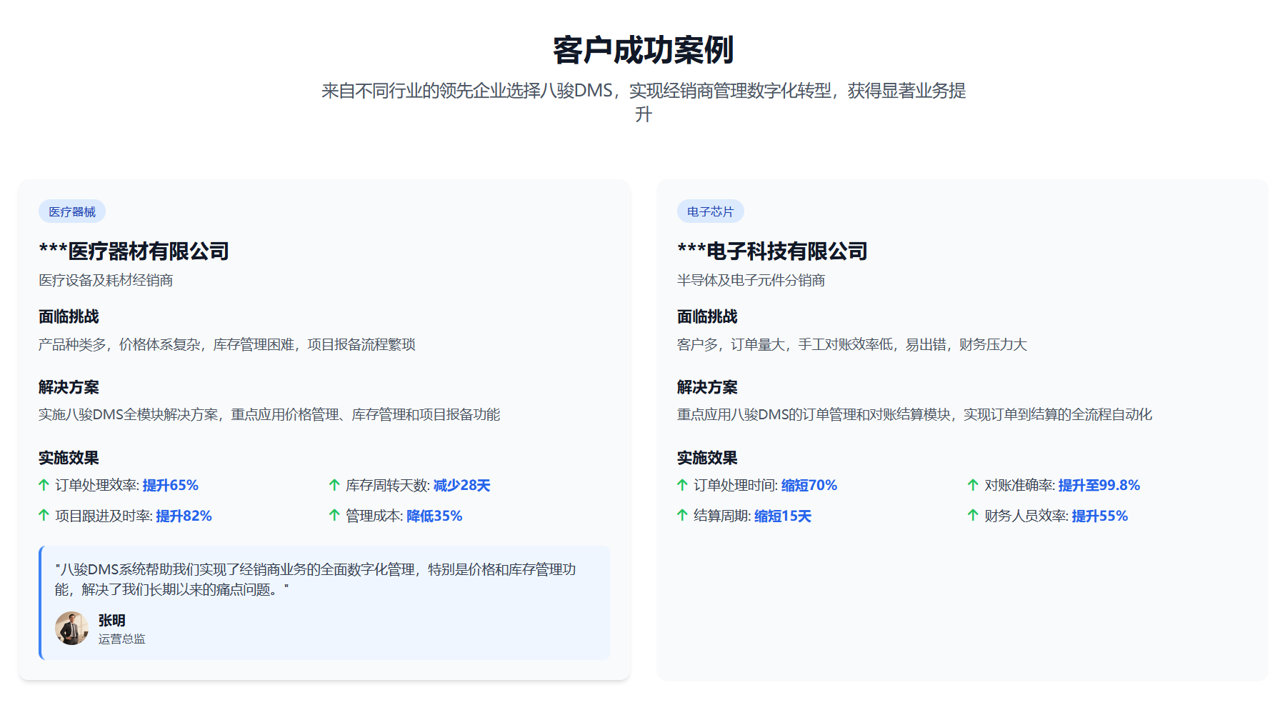Click the 提升至99.8% accuracy value
1280x705 pixels.
(x=1099, y=485)
